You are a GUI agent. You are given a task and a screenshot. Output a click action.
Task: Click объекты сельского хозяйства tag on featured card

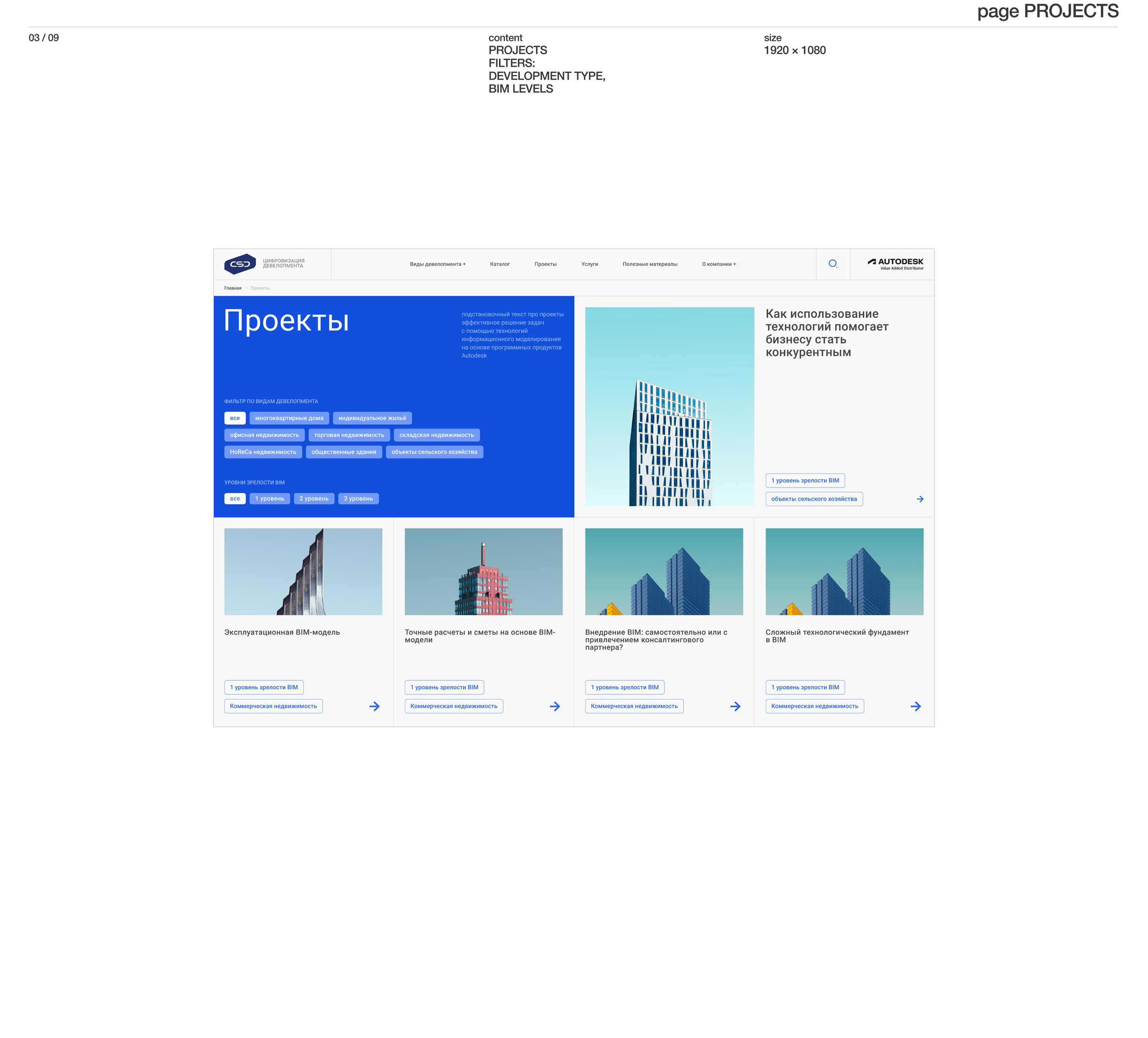[814, 499]
